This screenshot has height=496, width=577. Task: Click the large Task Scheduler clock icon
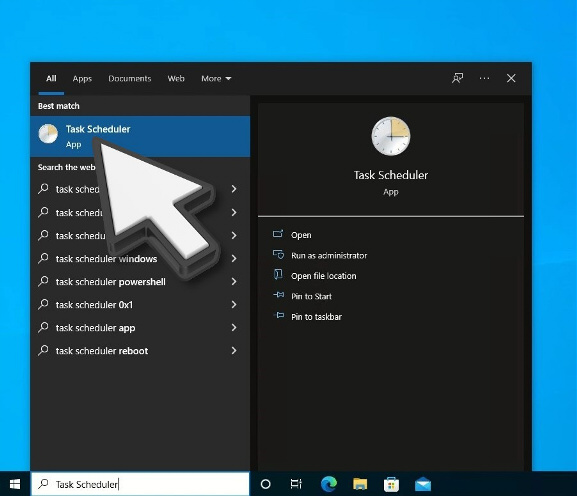click(391, 136)
